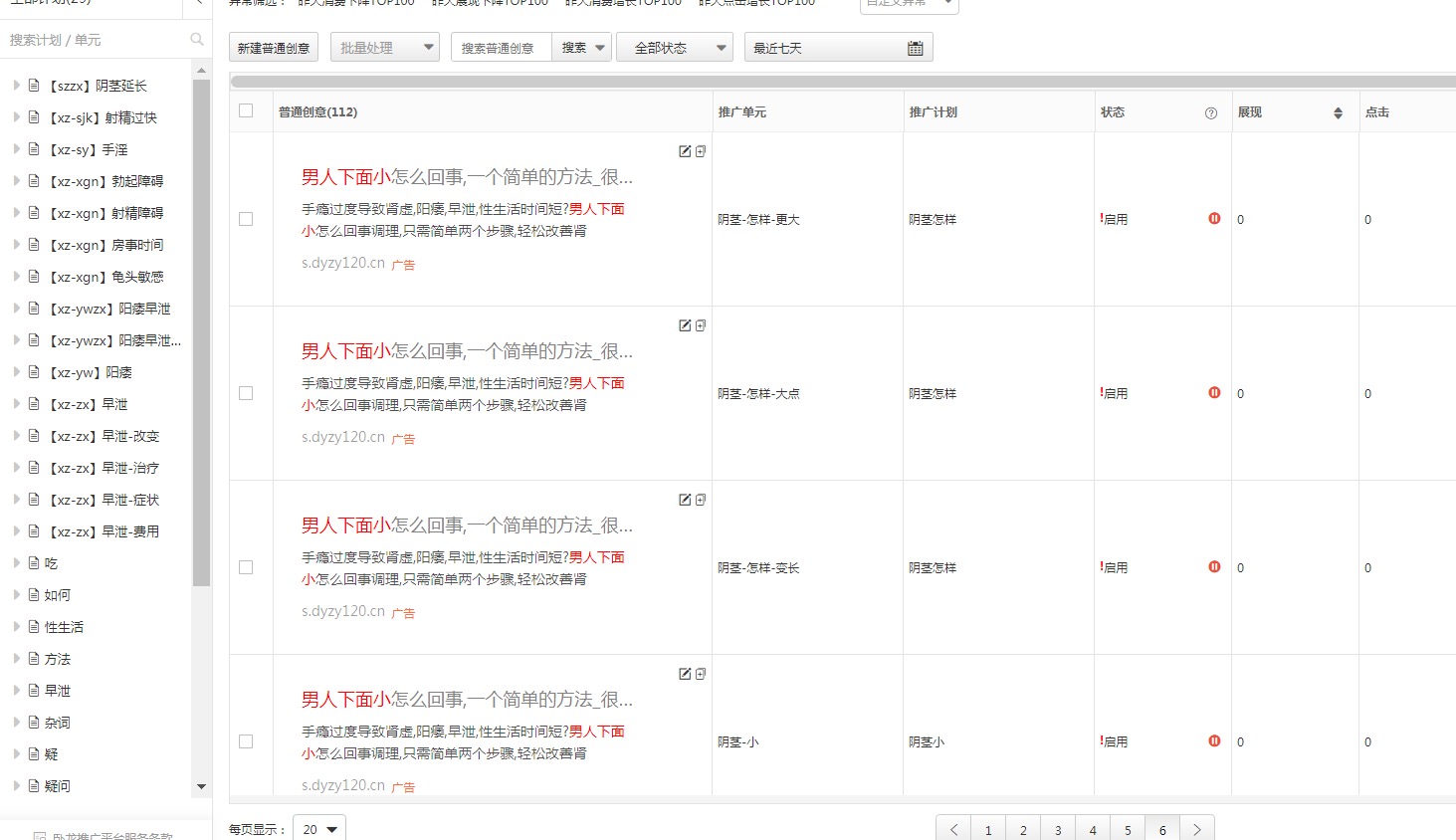Focus the 搜索普通创意 input field

pos(501,48)
